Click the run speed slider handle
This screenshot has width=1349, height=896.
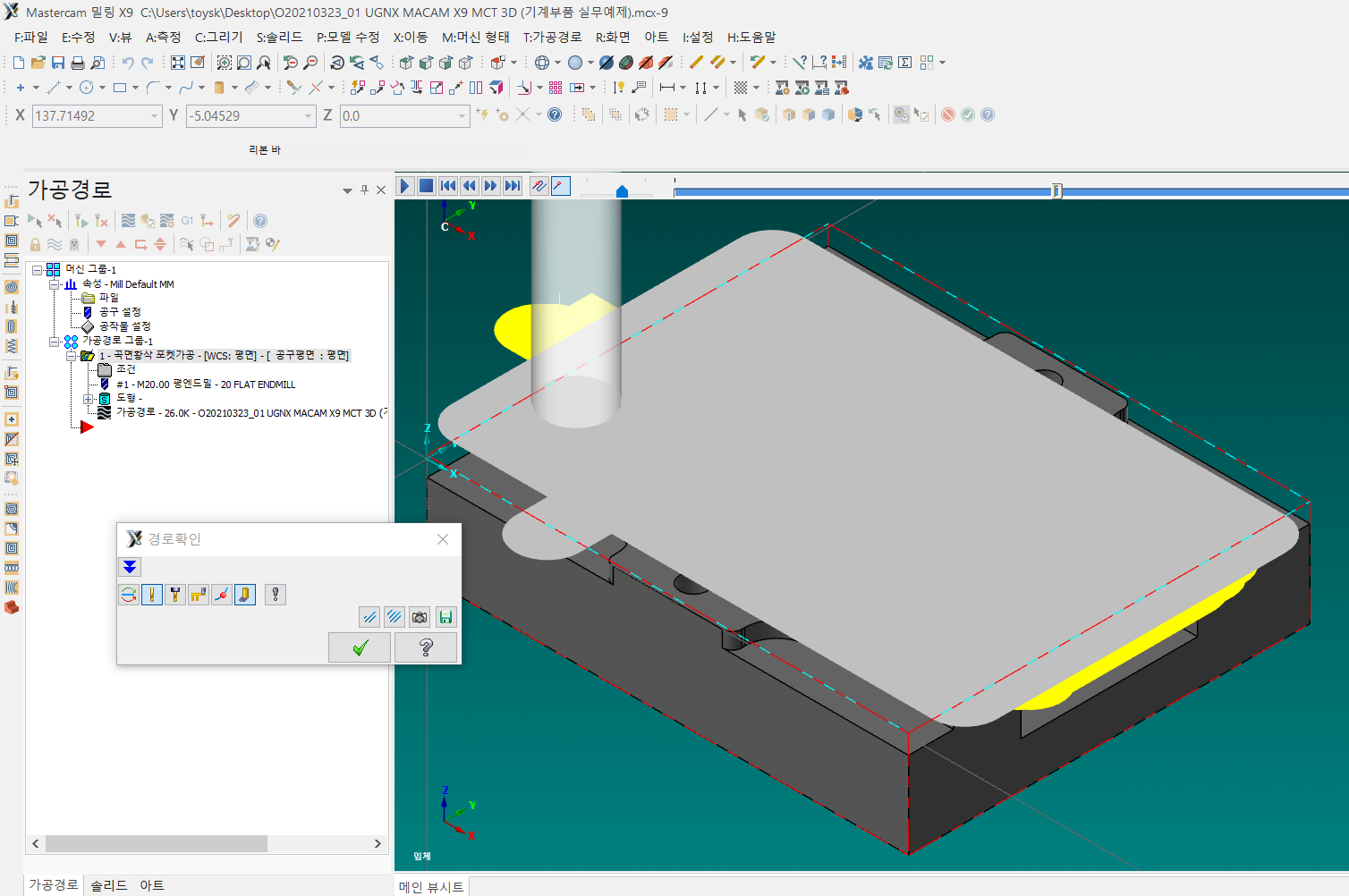tap(622, 190)
